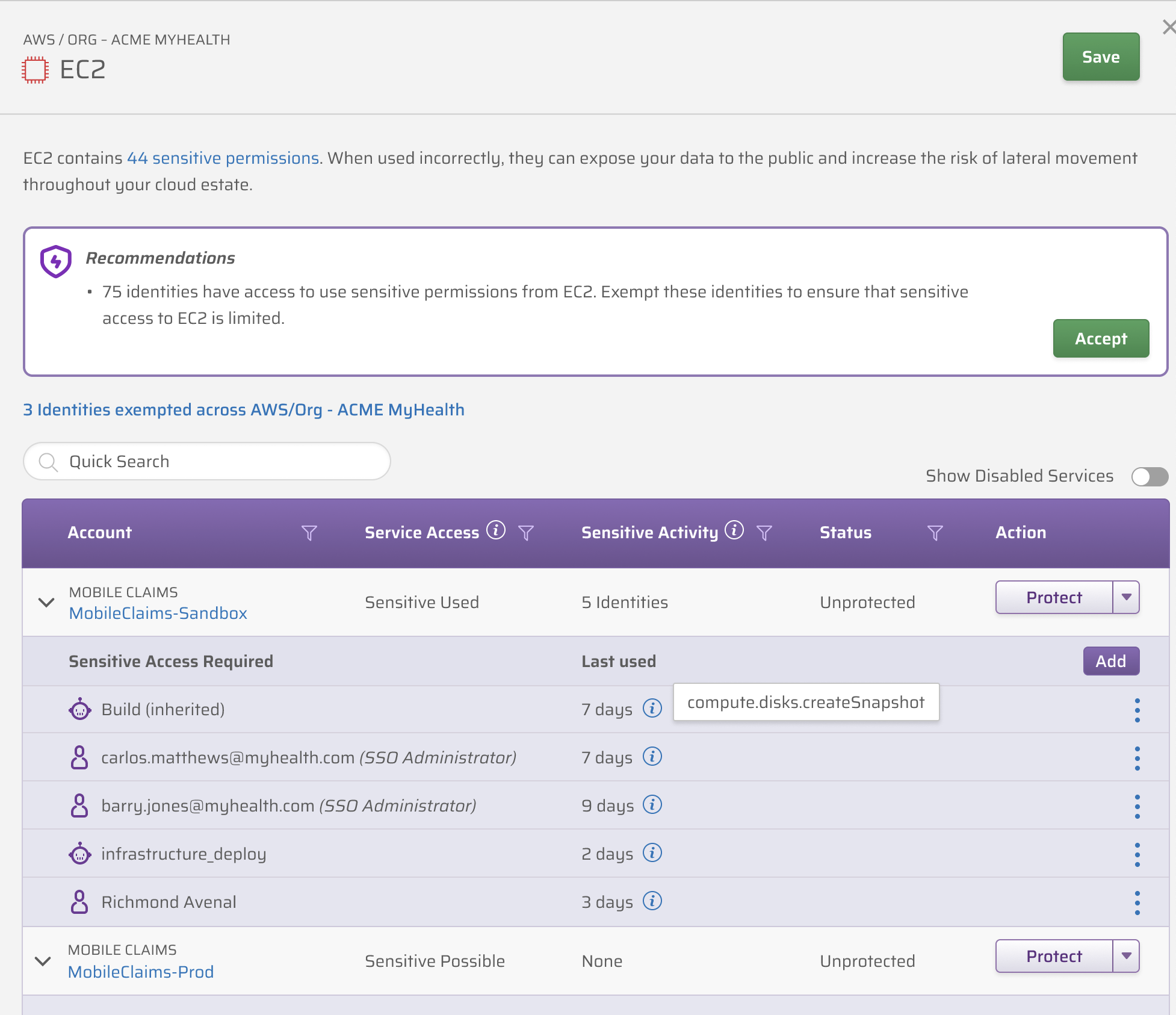
Task: Click the Account column header
Action: click(99, 533)
